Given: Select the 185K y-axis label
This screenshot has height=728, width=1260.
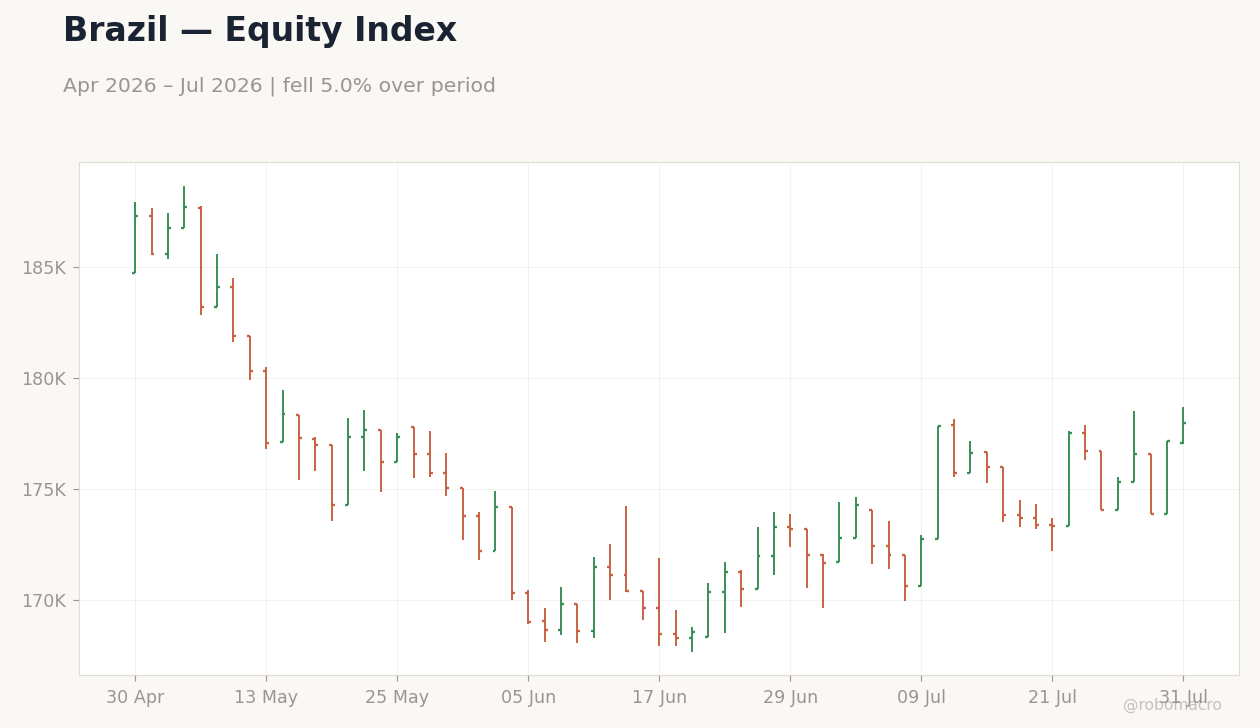Looking at the screenshot, I should tap(44, 268).
